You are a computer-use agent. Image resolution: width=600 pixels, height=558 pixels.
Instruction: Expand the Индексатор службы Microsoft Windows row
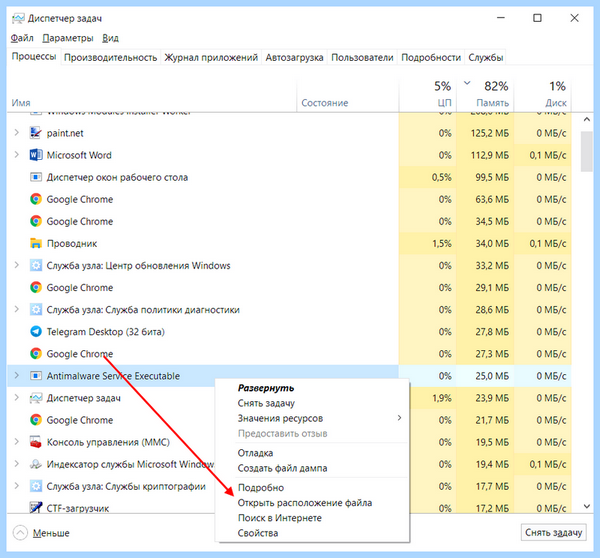[x=16, y=464]
